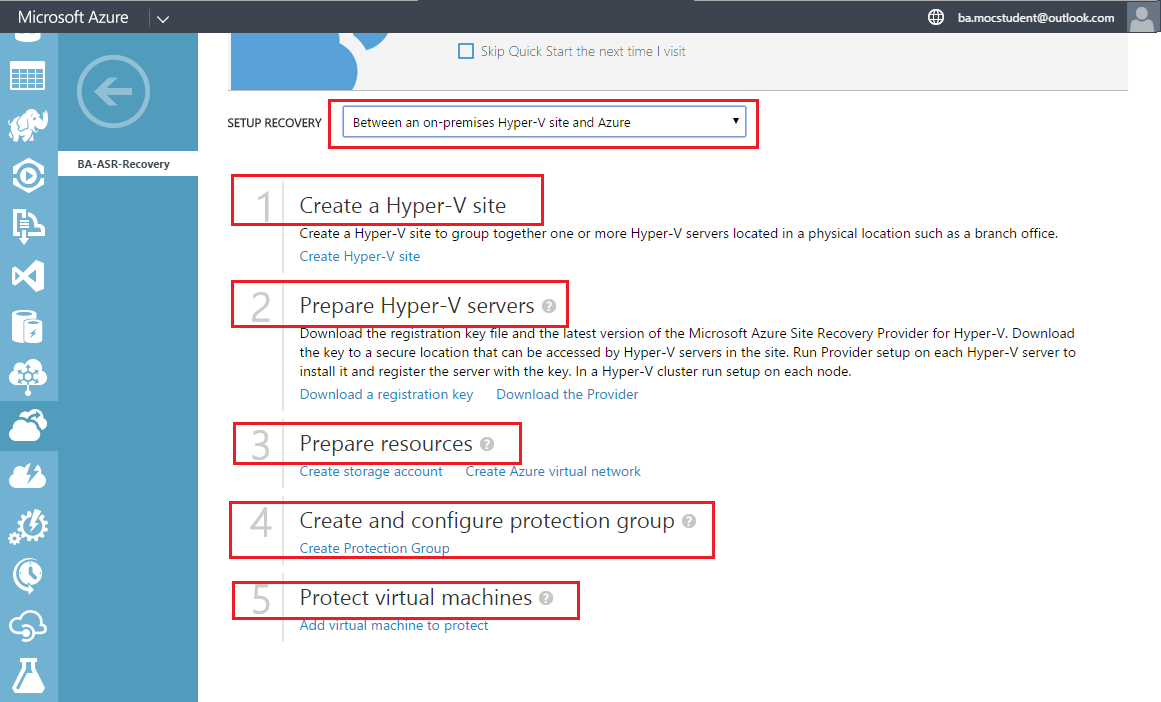Click the ba.mocstudent@outlook.com account name
This screenshot has height=702, width=1161.
pos(1036,18)
